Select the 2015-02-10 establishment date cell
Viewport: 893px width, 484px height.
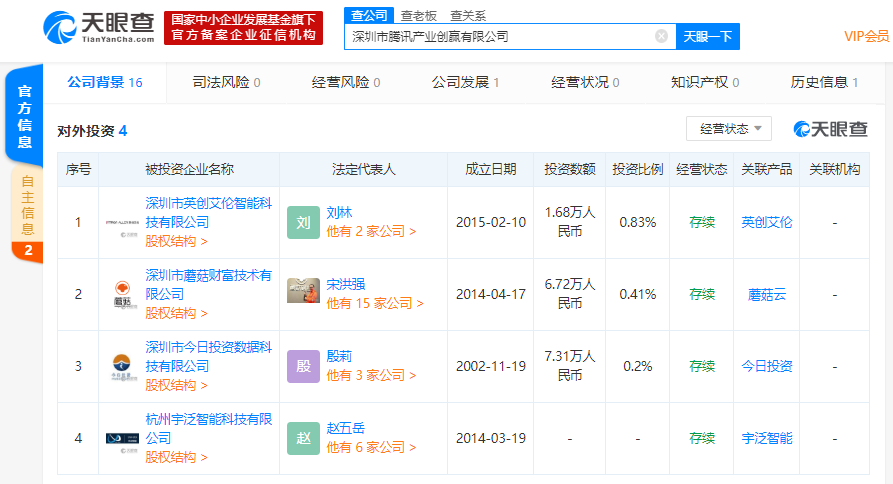point(490,223)
